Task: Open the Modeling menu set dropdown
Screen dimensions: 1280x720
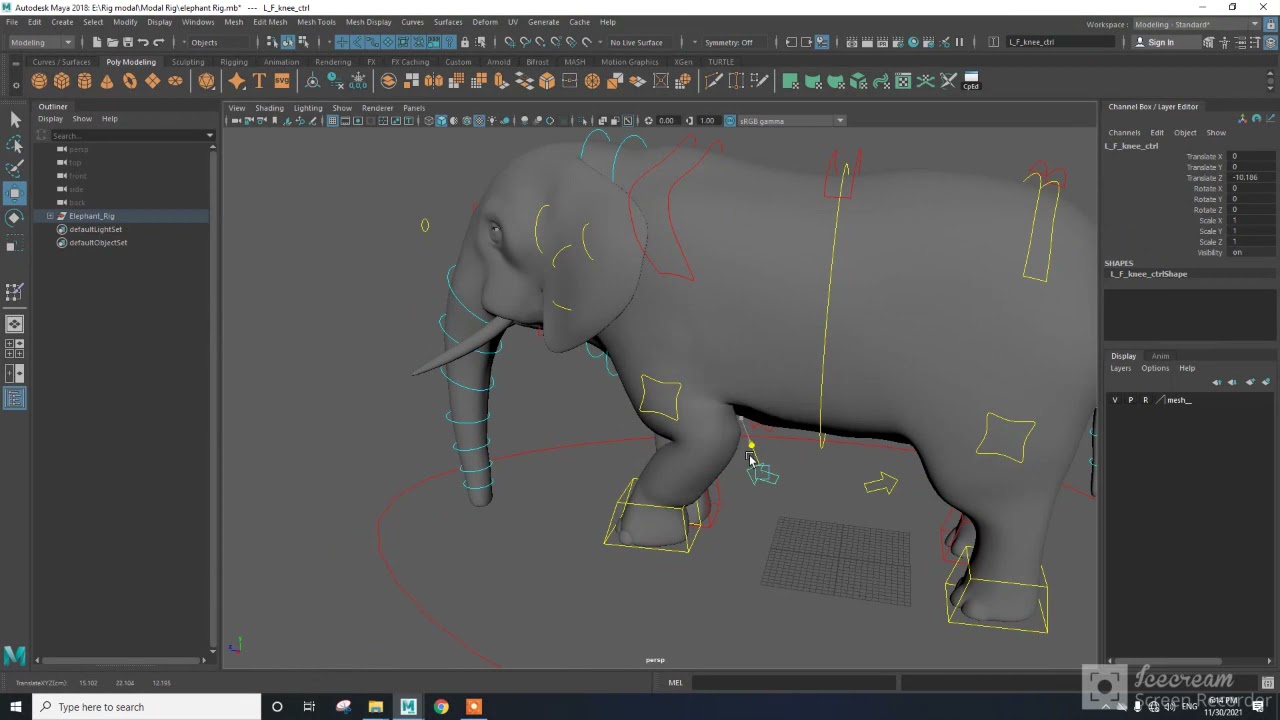Action: pos(41,42)
